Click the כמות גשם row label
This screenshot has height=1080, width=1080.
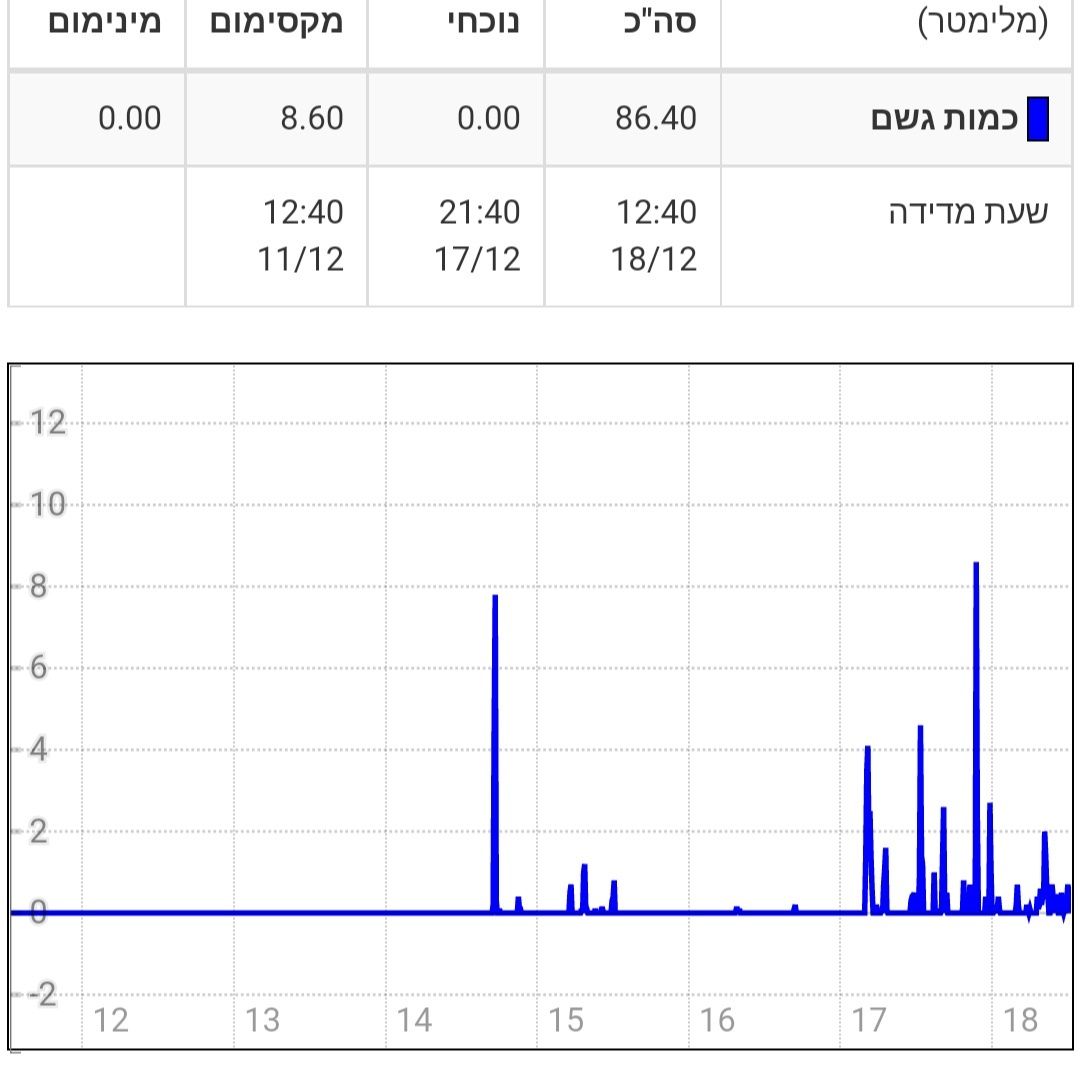pyautogui.click(x=944, y=119)
